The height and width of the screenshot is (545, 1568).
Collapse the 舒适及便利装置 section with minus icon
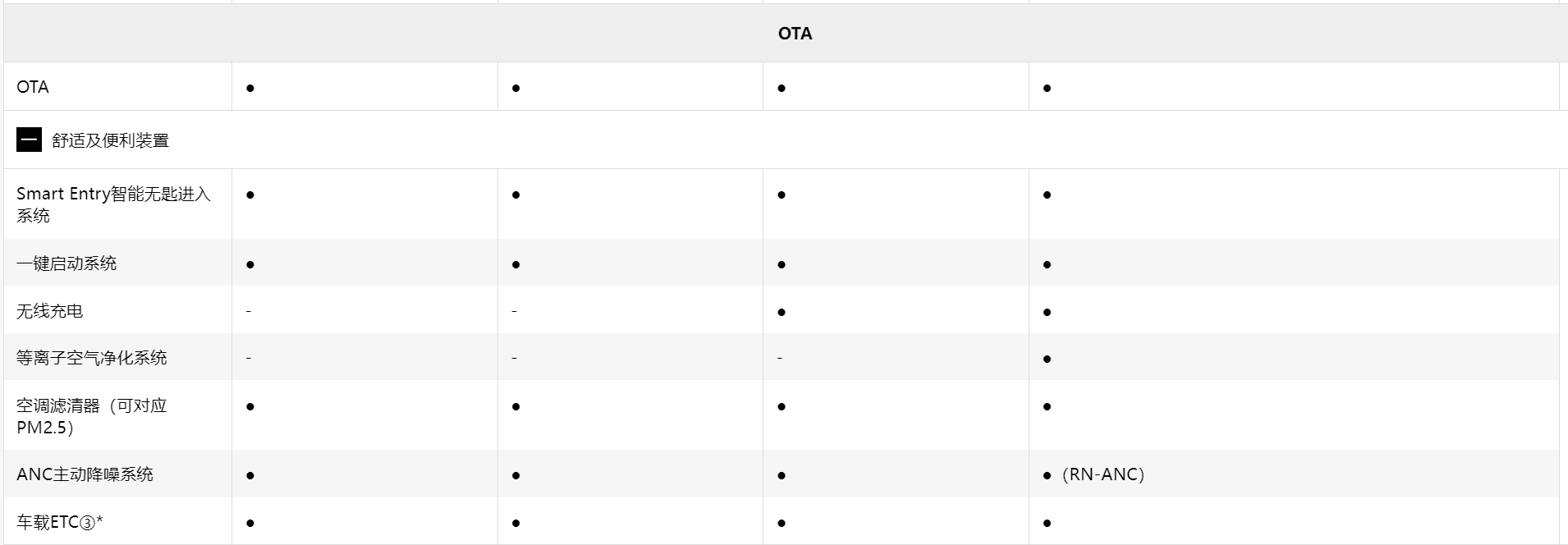pyautogui.click(x=29, y=140)
